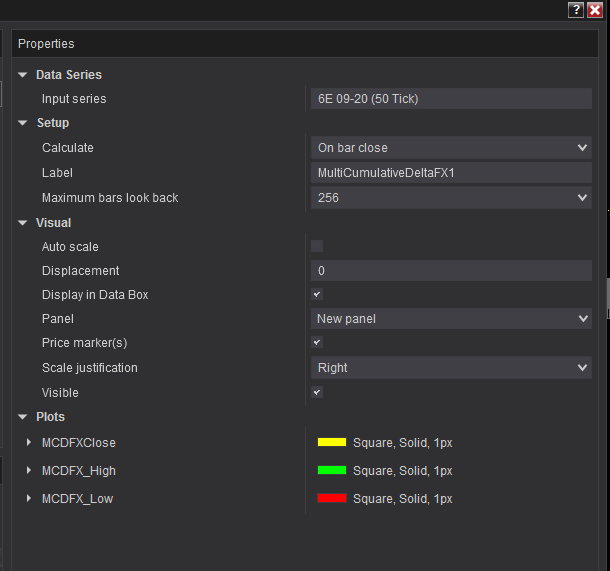The image size is (610, 571).
Task: Expand the MCDFX_Low plot settings
Action: (x=29, y=498)
